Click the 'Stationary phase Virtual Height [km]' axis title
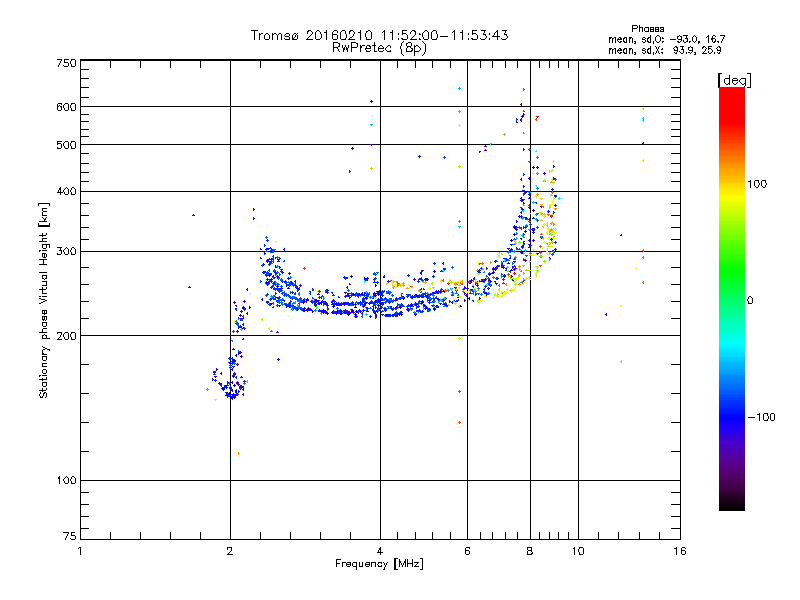Viewport: 800px width, 600px height. coord(44,300)
